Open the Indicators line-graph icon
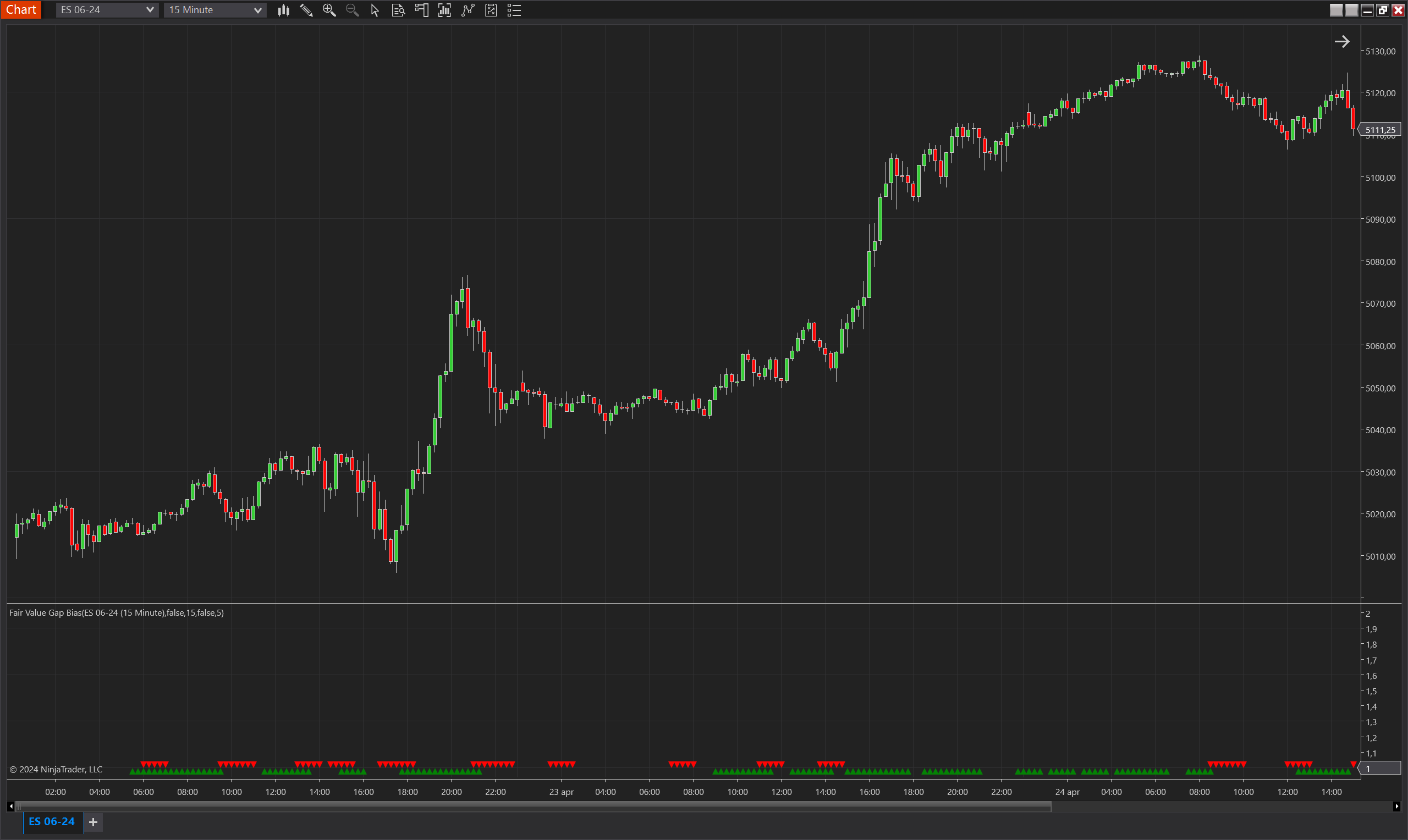Image resolution: width=1408 pixels, height=840 pixels. pyautogui.click(x=468, y=10)
